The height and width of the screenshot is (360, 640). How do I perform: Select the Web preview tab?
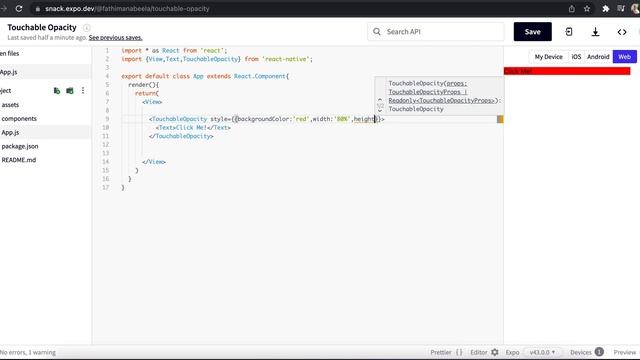pyautogui.click(x=624, y=57)
